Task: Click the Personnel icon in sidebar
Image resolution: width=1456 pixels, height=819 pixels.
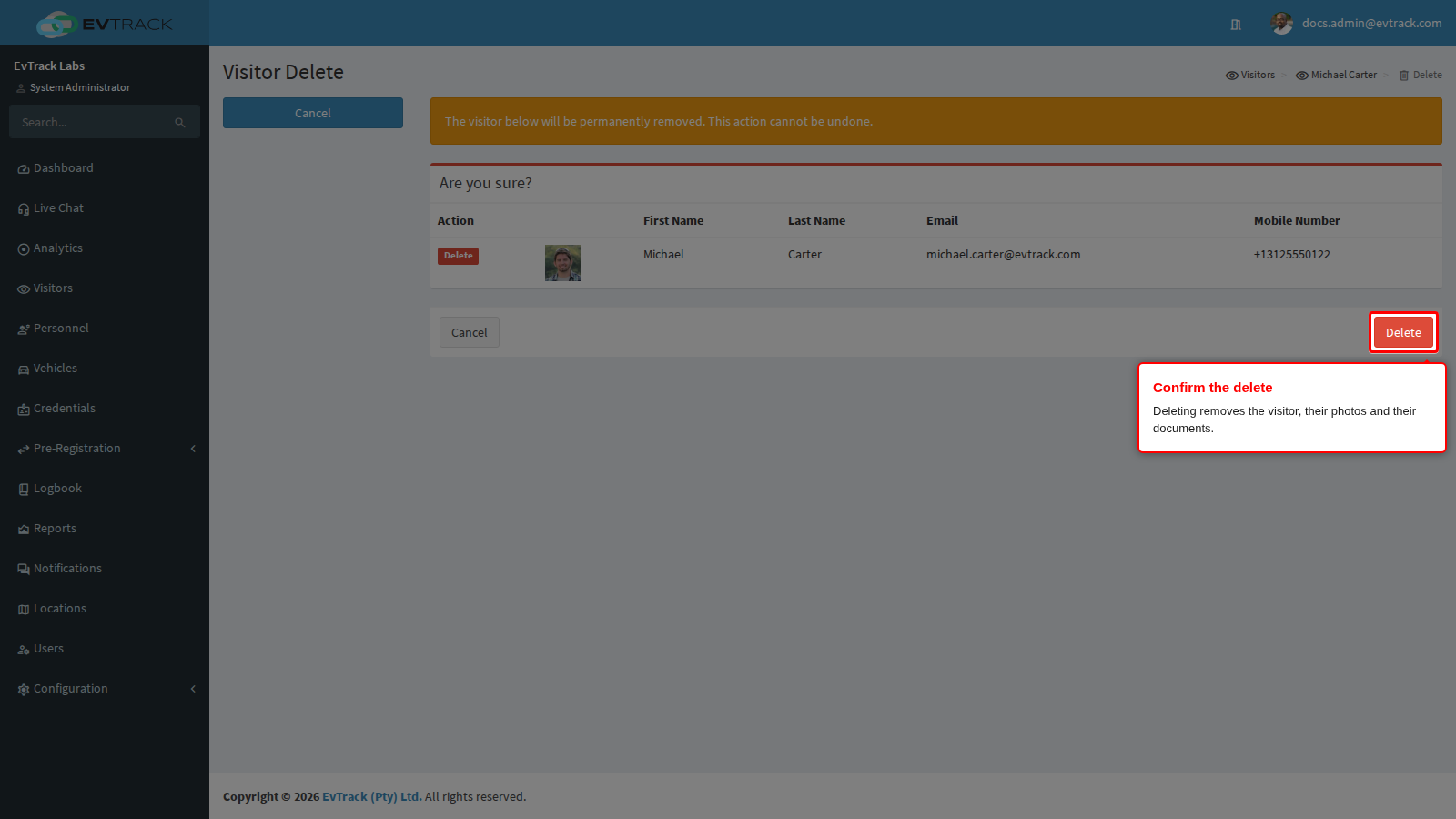Action: pyautogui.click(x=24, y=329)
